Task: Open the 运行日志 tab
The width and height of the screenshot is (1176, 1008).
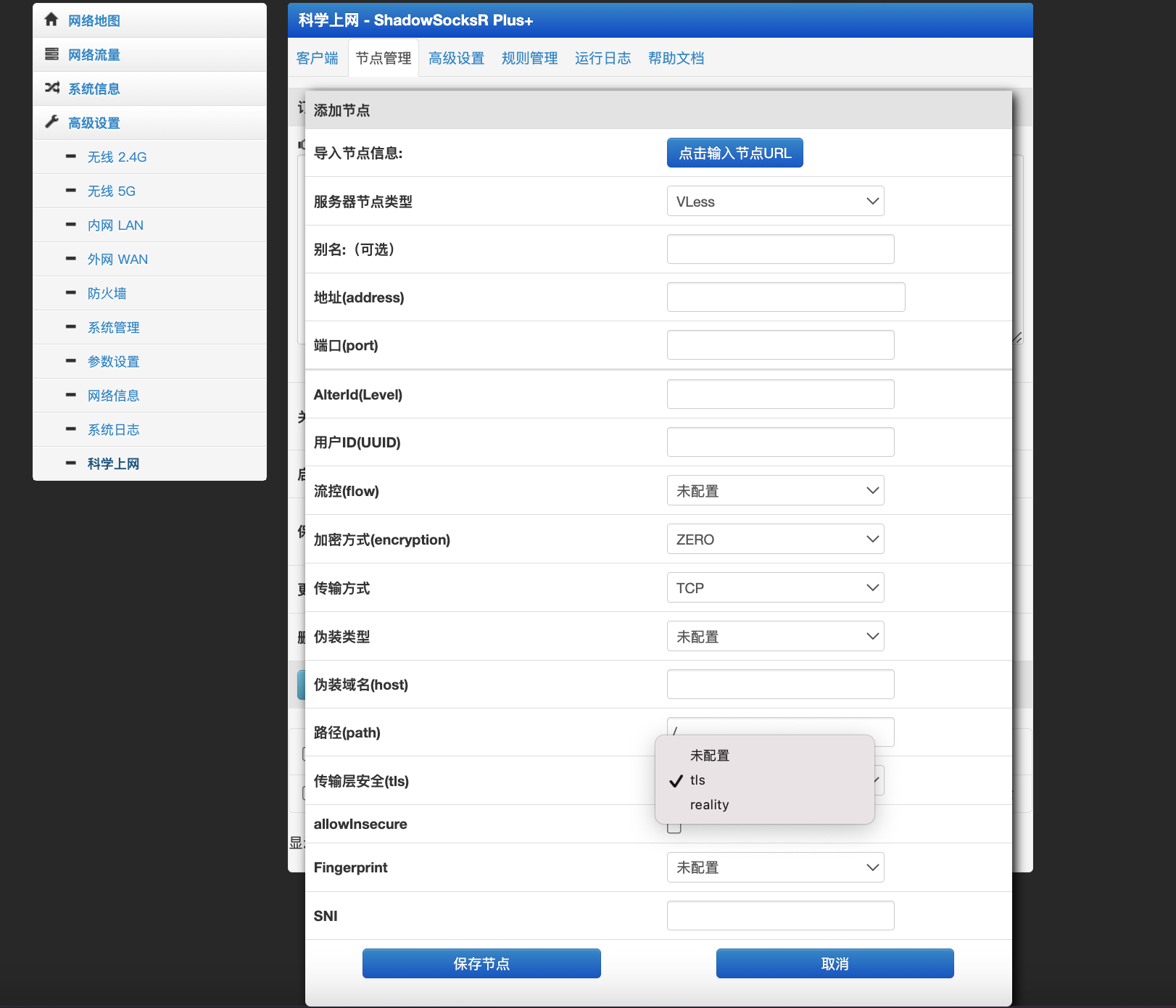Action: point(603,58)
